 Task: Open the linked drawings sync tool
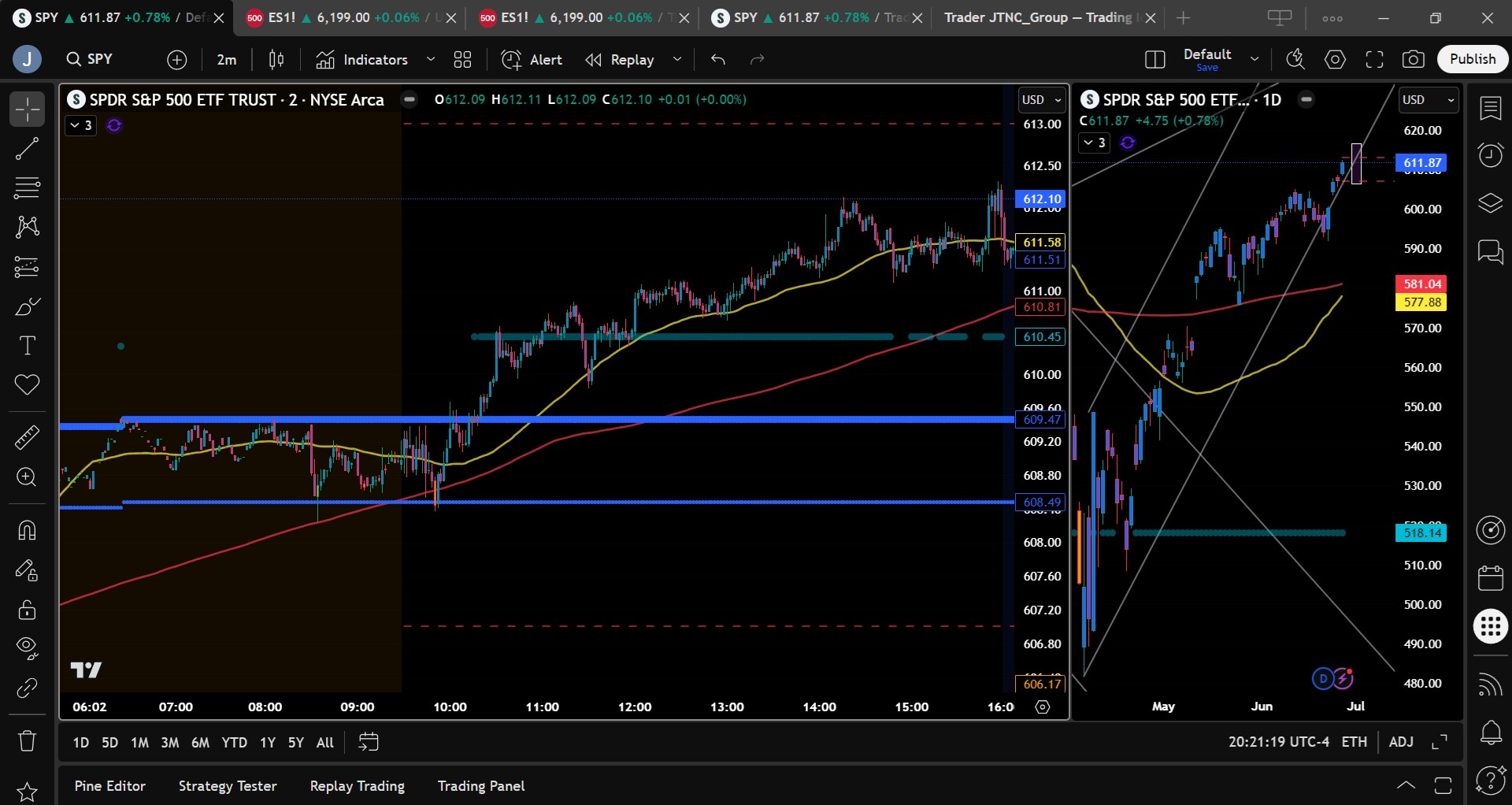point(27,688)
